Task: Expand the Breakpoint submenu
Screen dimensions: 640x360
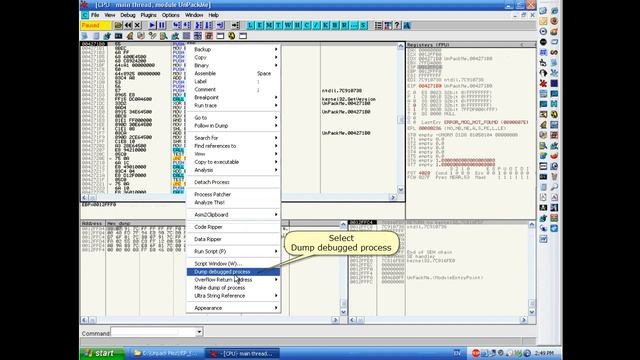Action: tap(233, 98)
